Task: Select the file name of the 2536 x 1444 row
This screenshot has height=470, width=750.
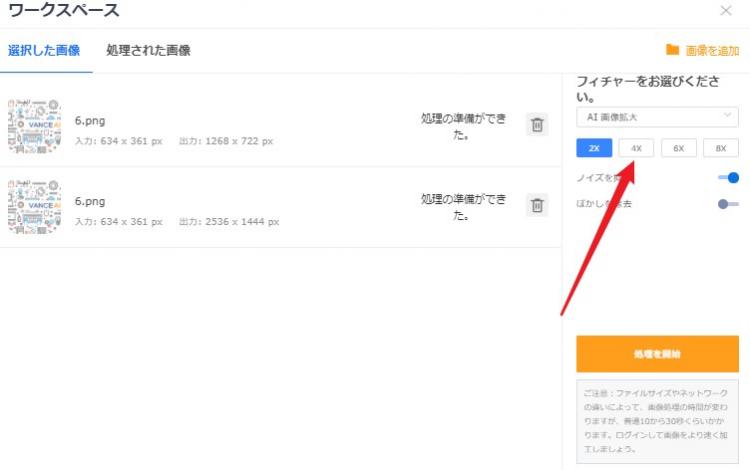Action: (90, 201)
